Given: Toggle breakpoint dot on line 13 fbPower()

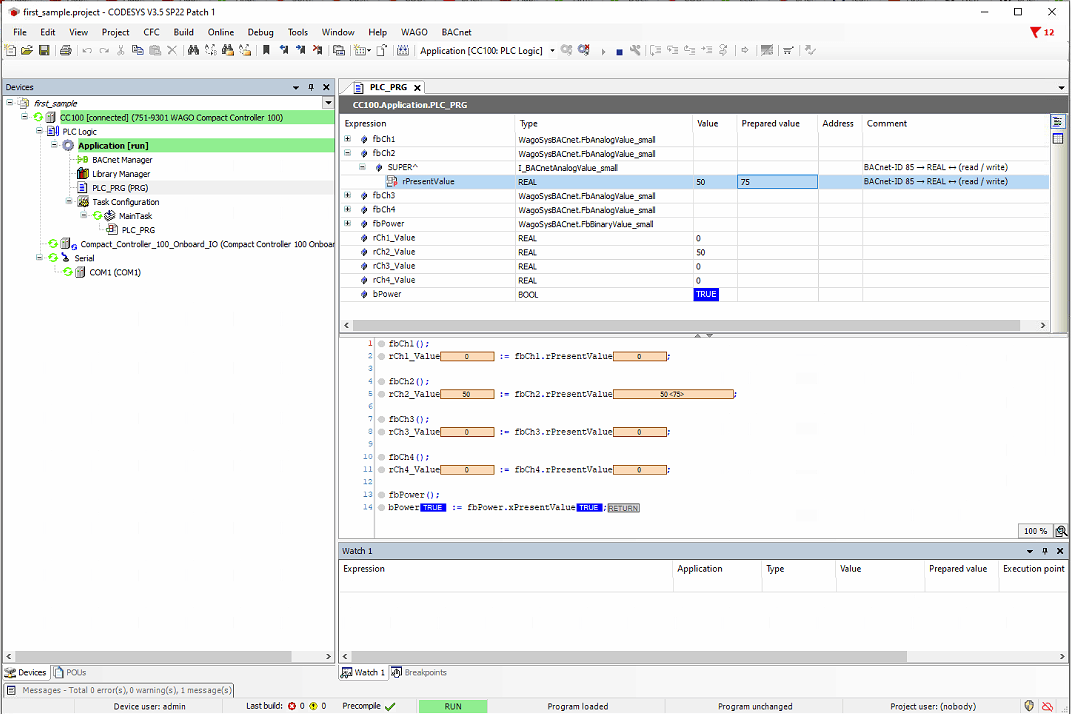Looking at the screenshot, I should tap(382, 495).
